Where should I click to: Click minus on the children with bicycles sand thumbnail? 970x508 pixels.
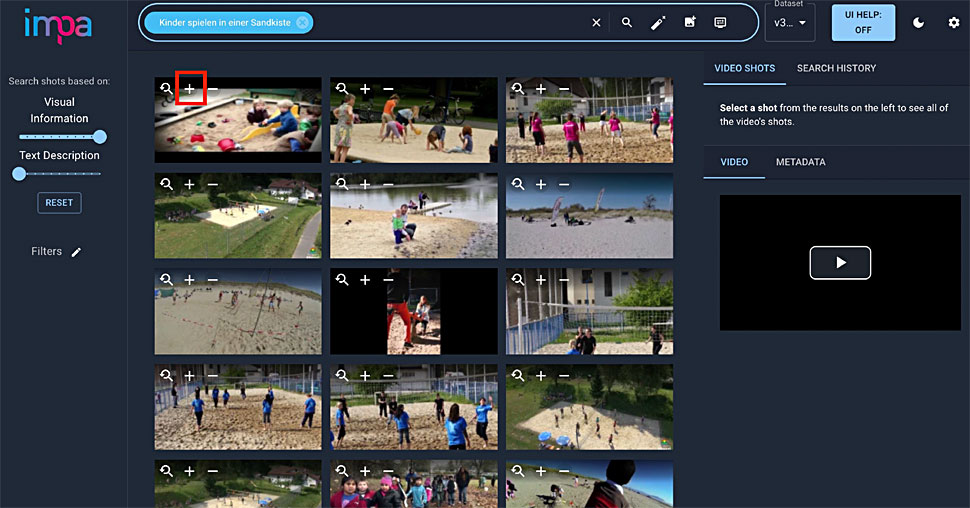(x=388, y=89)
